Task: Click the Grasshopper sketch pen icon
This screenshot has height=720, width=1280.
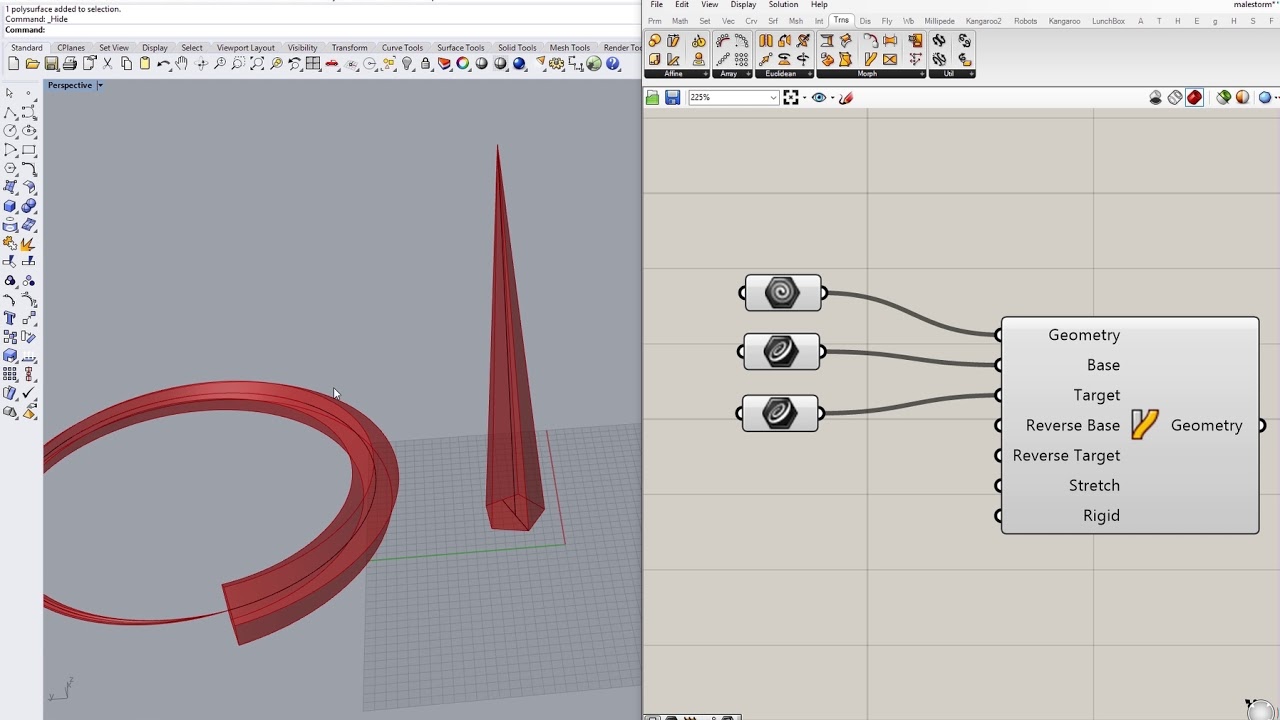Action: (846, 97)
